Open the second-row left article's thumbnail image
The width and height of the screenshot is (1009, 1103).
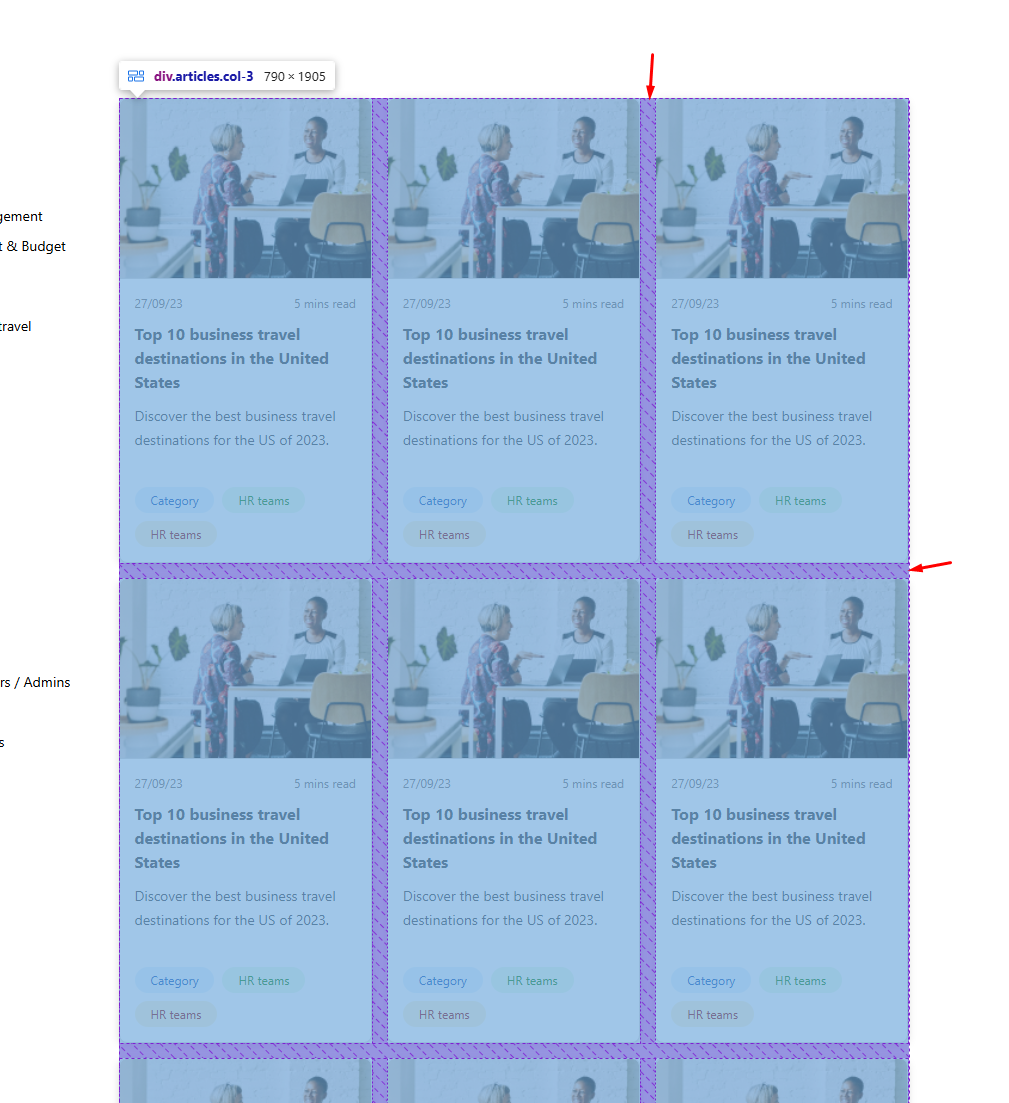tap(245, 668)
